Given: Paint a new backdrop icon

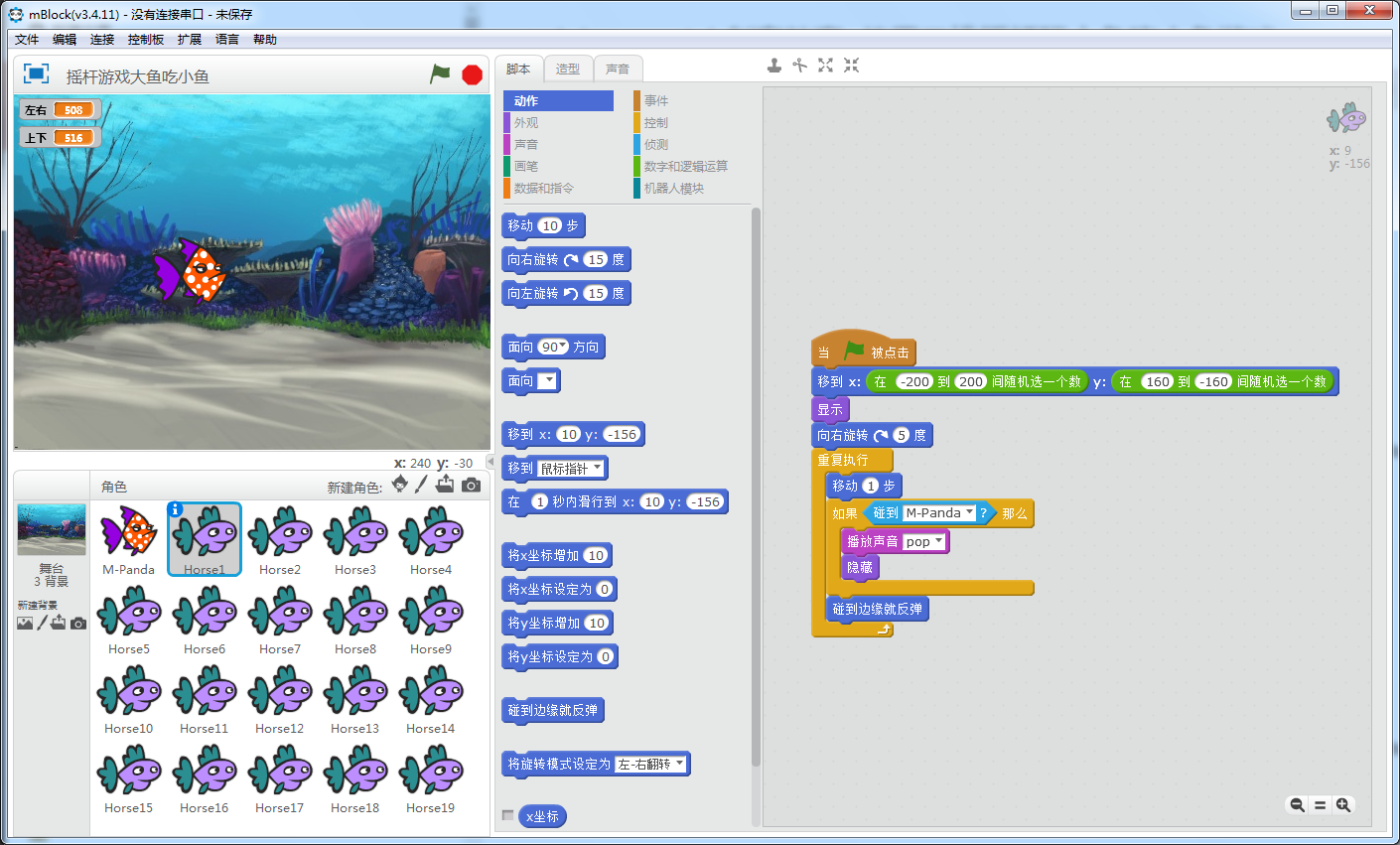Looking at the screenshot, I should point(42,623).
